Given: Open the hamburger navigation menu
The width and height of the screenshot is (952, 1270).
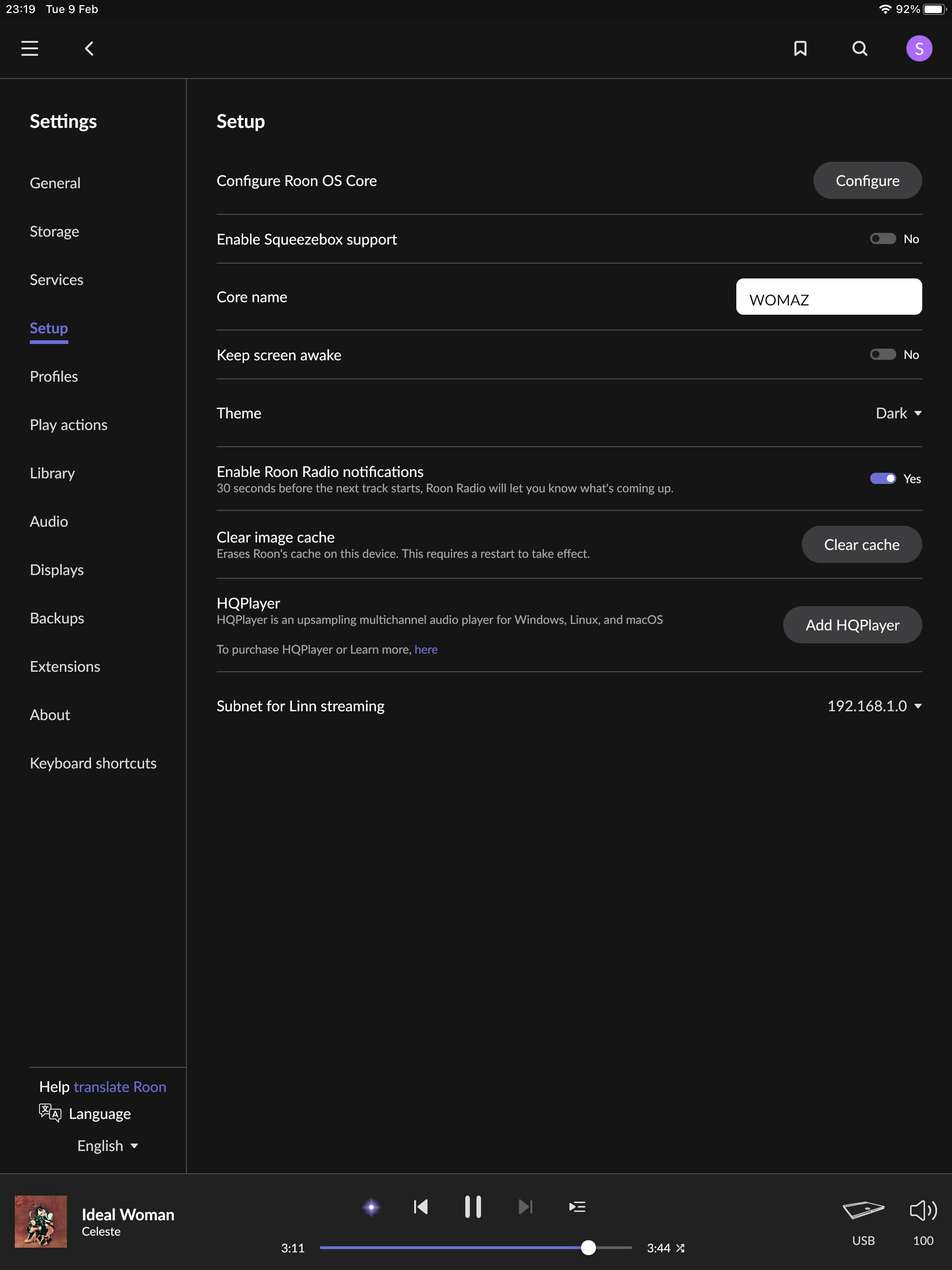Looking at the screenshot, I should 30,48.
